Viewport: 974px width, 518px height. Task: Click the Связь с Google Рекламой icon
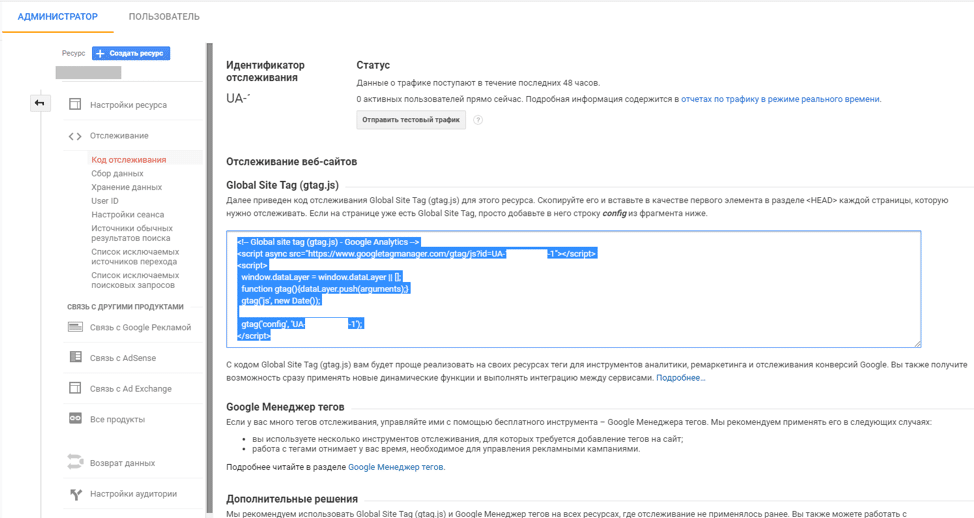pos(75,327)
